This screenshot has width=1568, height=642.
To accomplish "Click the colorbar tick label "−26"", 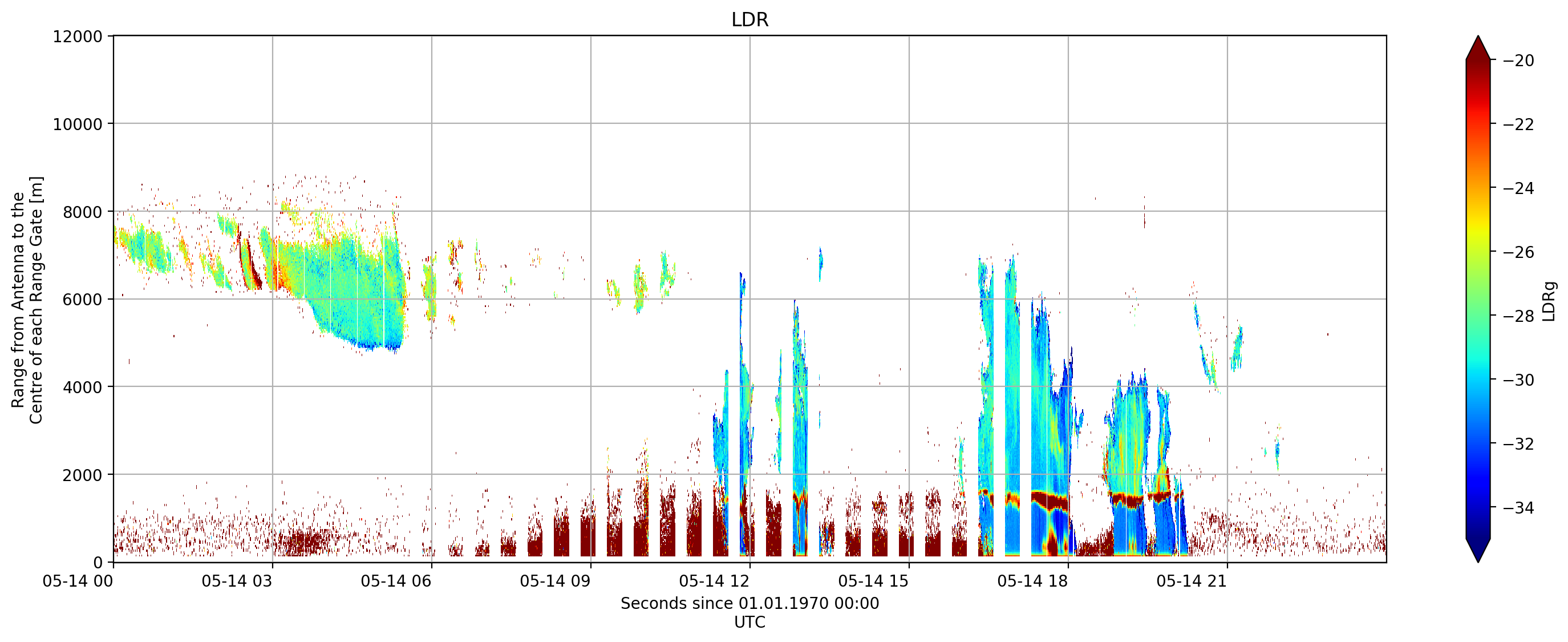I will point(1518,252).
